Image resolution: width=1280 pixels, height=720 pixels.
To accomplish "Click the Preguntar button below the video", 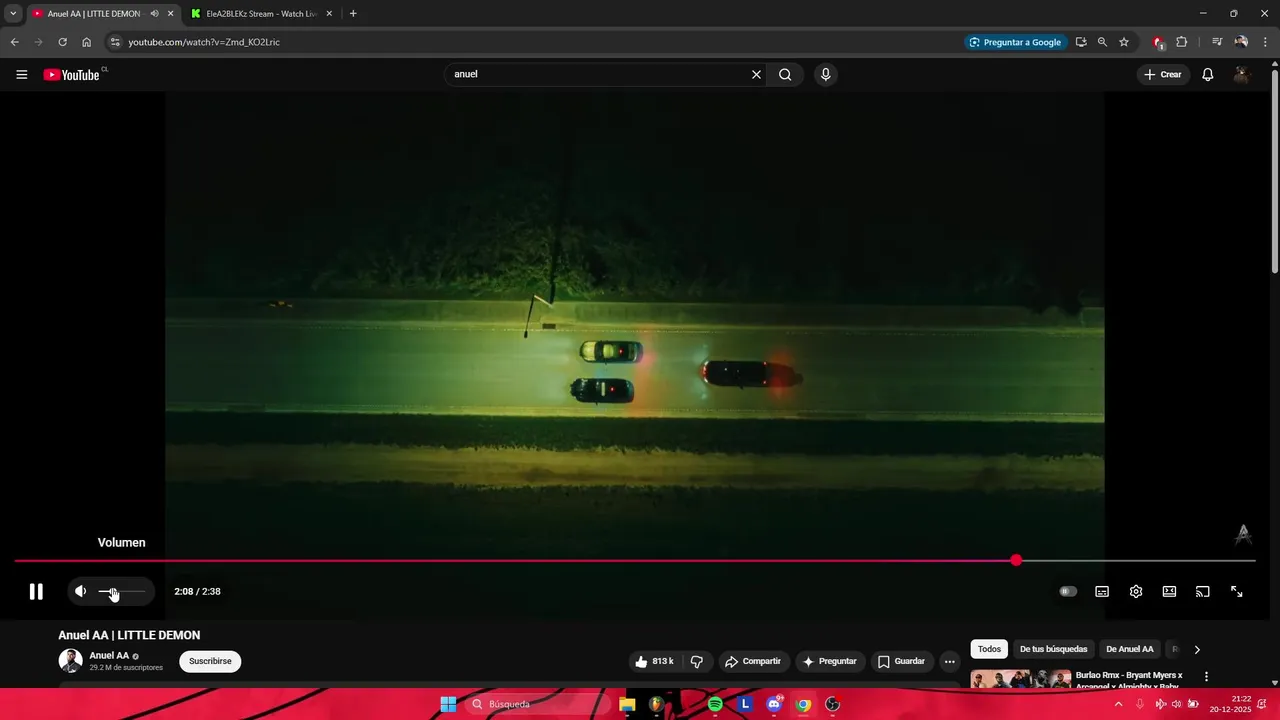I will point(830,661).
